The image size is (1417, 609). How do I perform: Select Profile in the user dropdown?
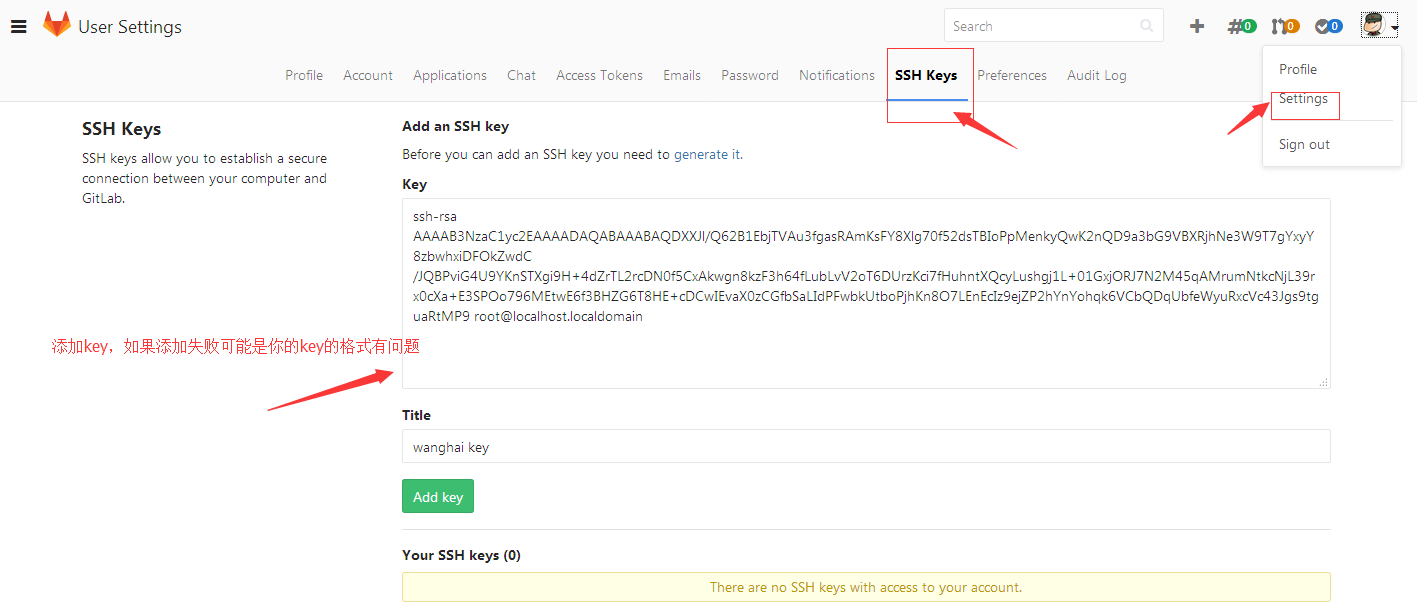coord(1298,69)
